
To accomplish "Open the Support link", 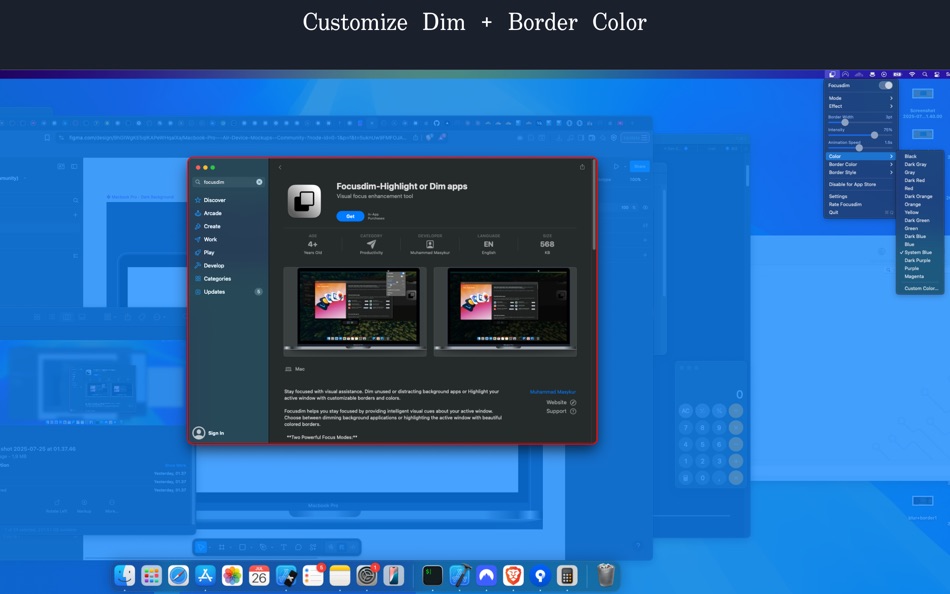I will (561, 411).
